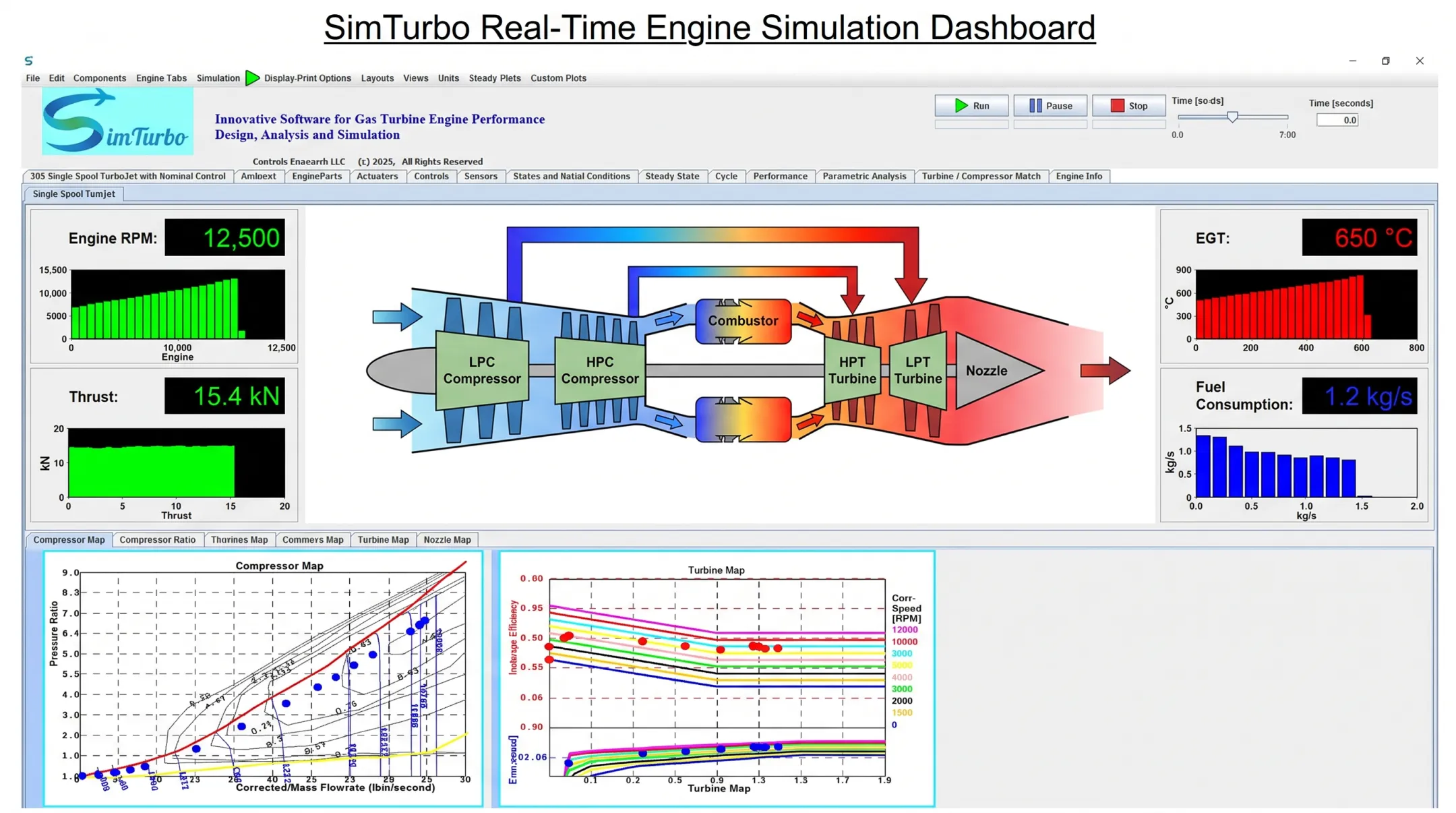Switch to the Steady State tab
Image resolution: width=1456 pixels, height=813 pixels.
[x=672, y=177]
